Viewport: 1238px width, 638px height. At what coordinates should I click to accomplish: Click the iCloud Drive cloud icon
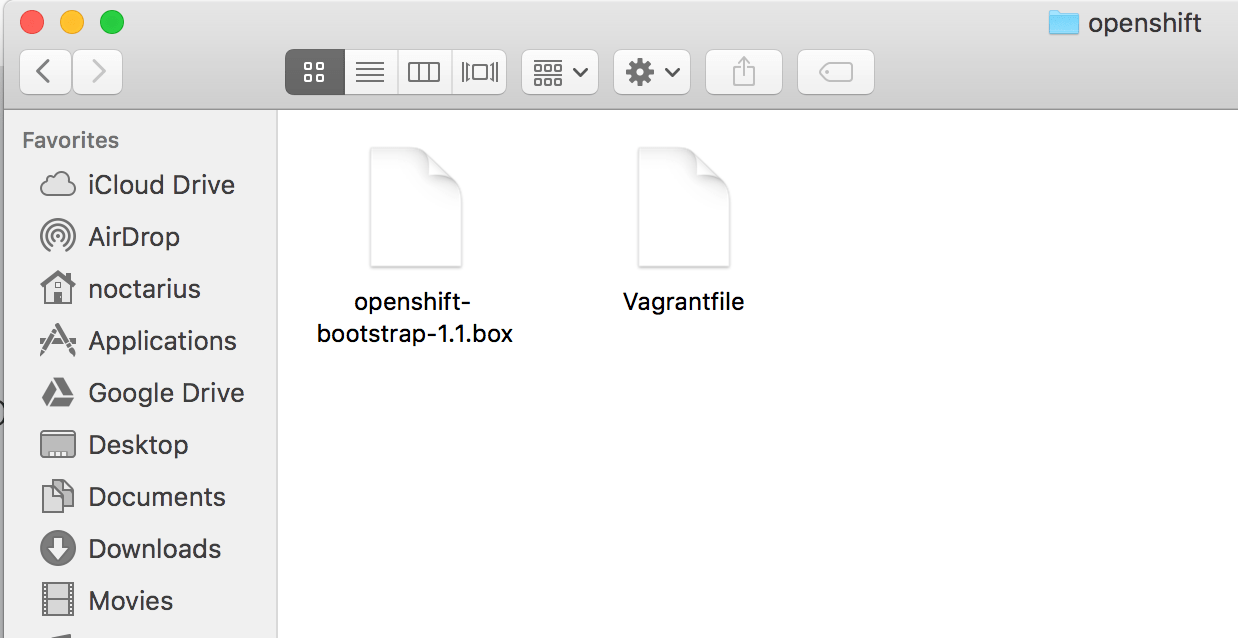[58, 185]
